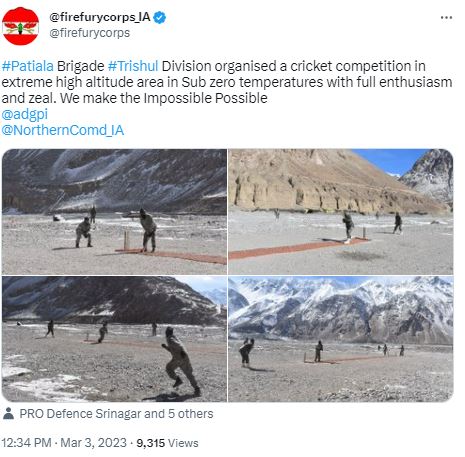Open the three-dot more options menu
This screenshot has width=465, height=457.
tap(446, 17)
